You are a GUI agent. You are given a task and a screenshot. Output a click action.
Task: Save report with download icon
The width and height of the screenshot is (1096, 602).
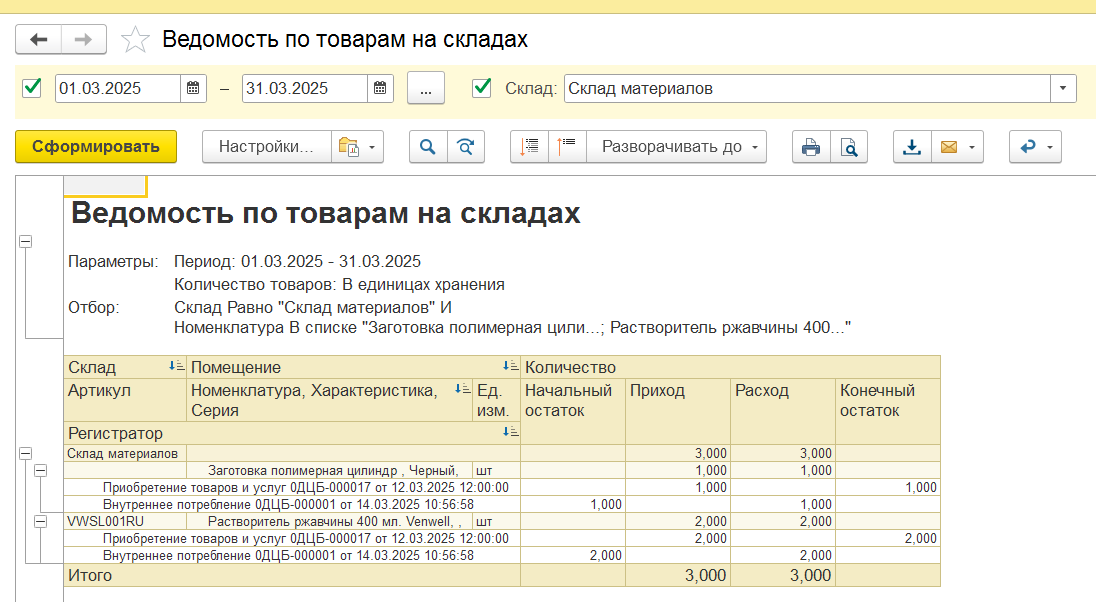click(x=912, y=147)
